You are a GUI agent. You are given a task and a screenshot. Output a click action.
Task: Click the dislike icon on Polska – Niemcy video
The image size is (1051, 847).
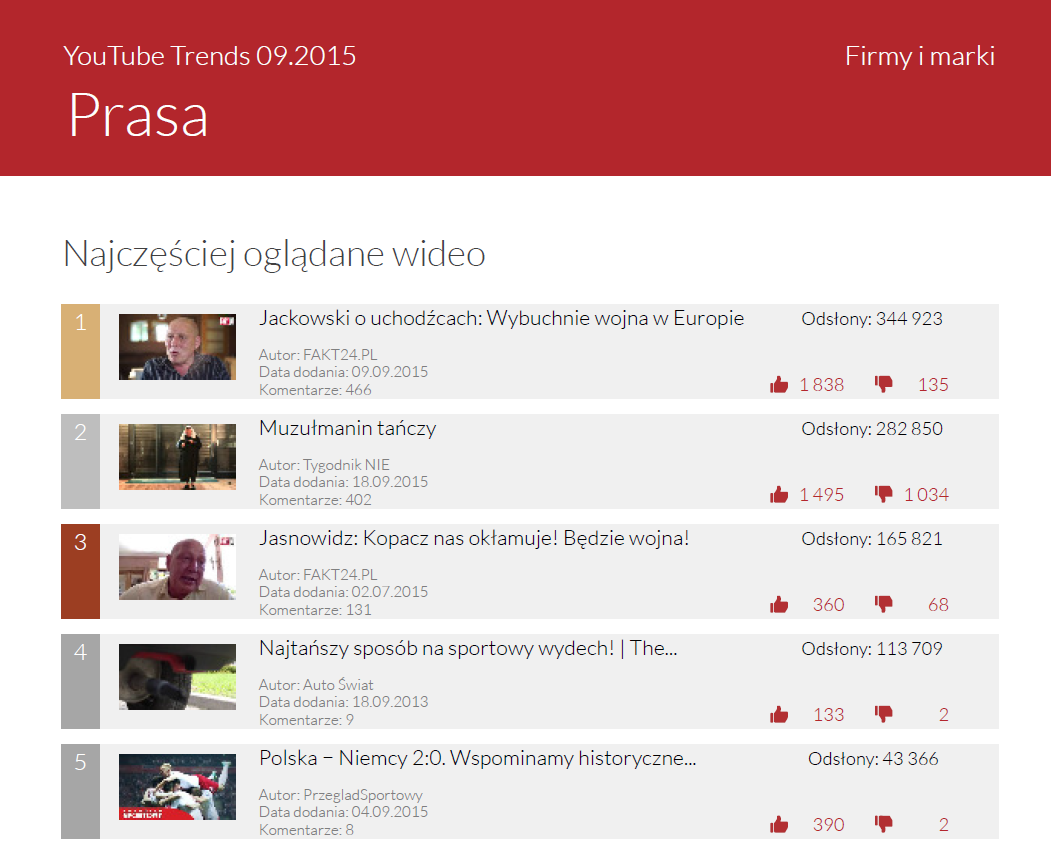pyautogui.click(x=884, y=824)
